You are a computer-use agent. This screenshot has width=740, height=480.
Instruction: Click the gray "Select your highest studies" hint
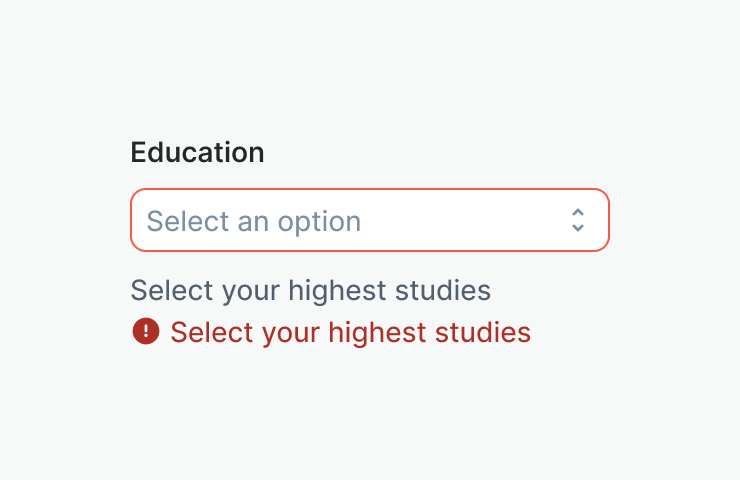[311, 291]
